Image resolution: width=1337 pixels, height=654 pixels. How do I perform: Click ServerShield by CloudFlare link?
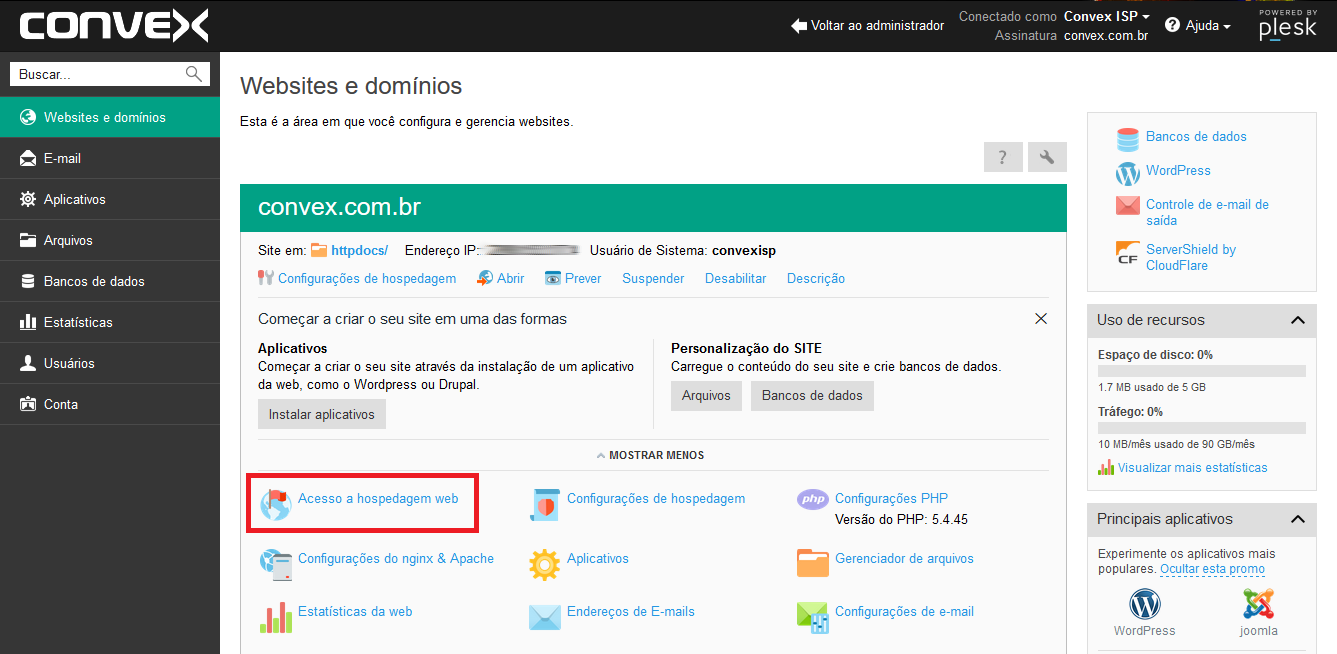[1191, 257]
